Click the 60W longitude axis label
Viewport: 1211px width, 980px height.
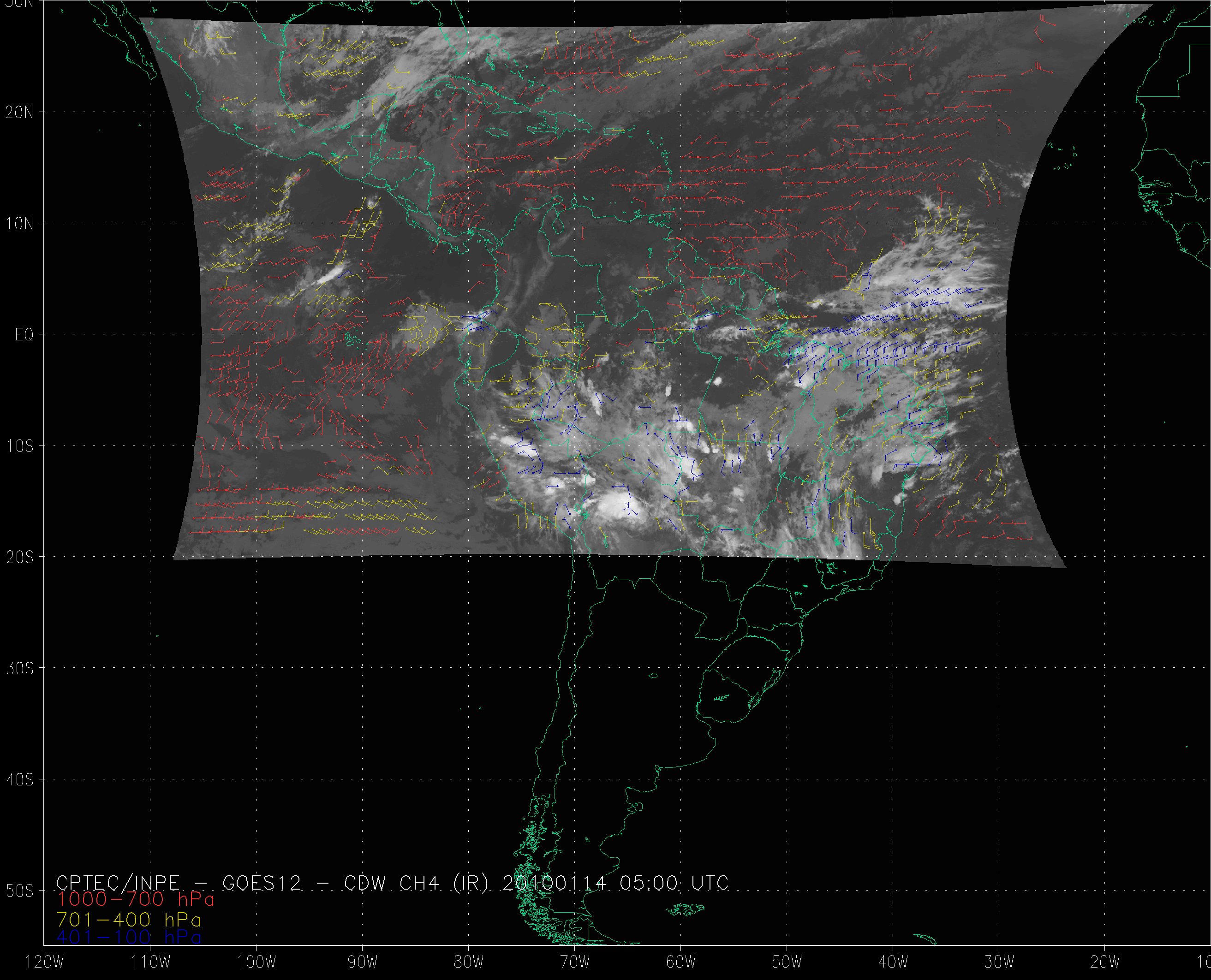click(680, 962)
